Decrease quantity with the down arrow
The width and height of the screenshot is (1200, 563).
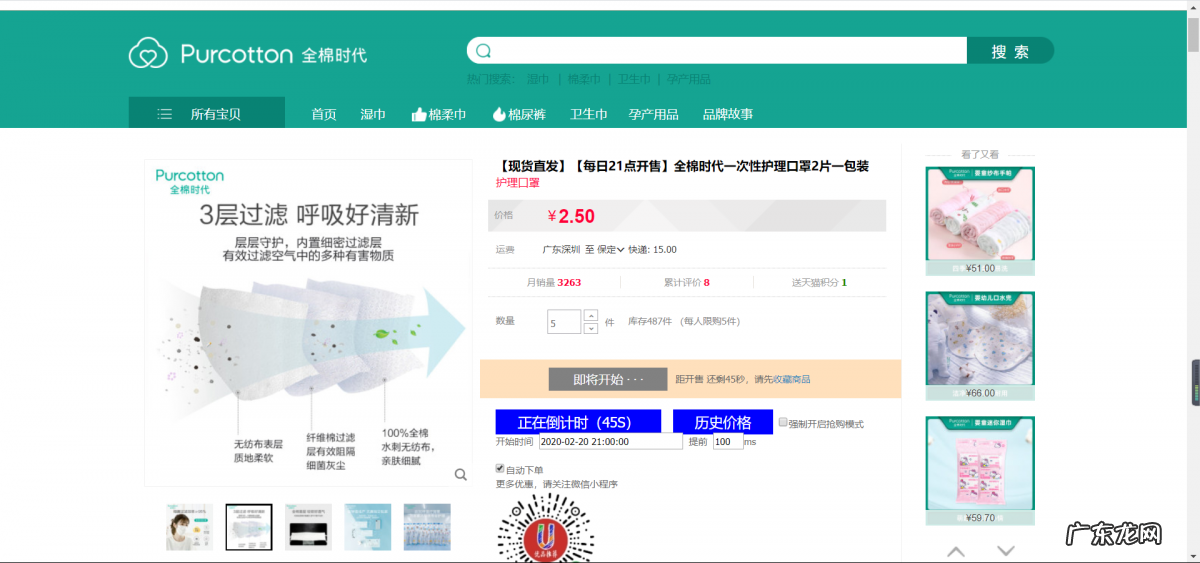point(590,328)
